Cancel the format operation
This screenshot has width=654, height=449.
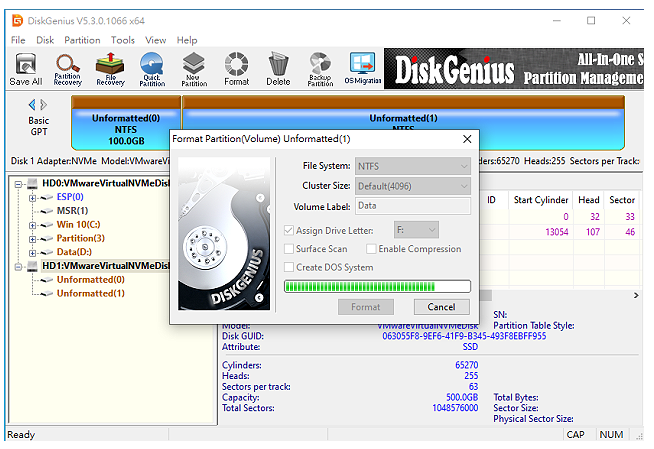(x=442, y=307)
